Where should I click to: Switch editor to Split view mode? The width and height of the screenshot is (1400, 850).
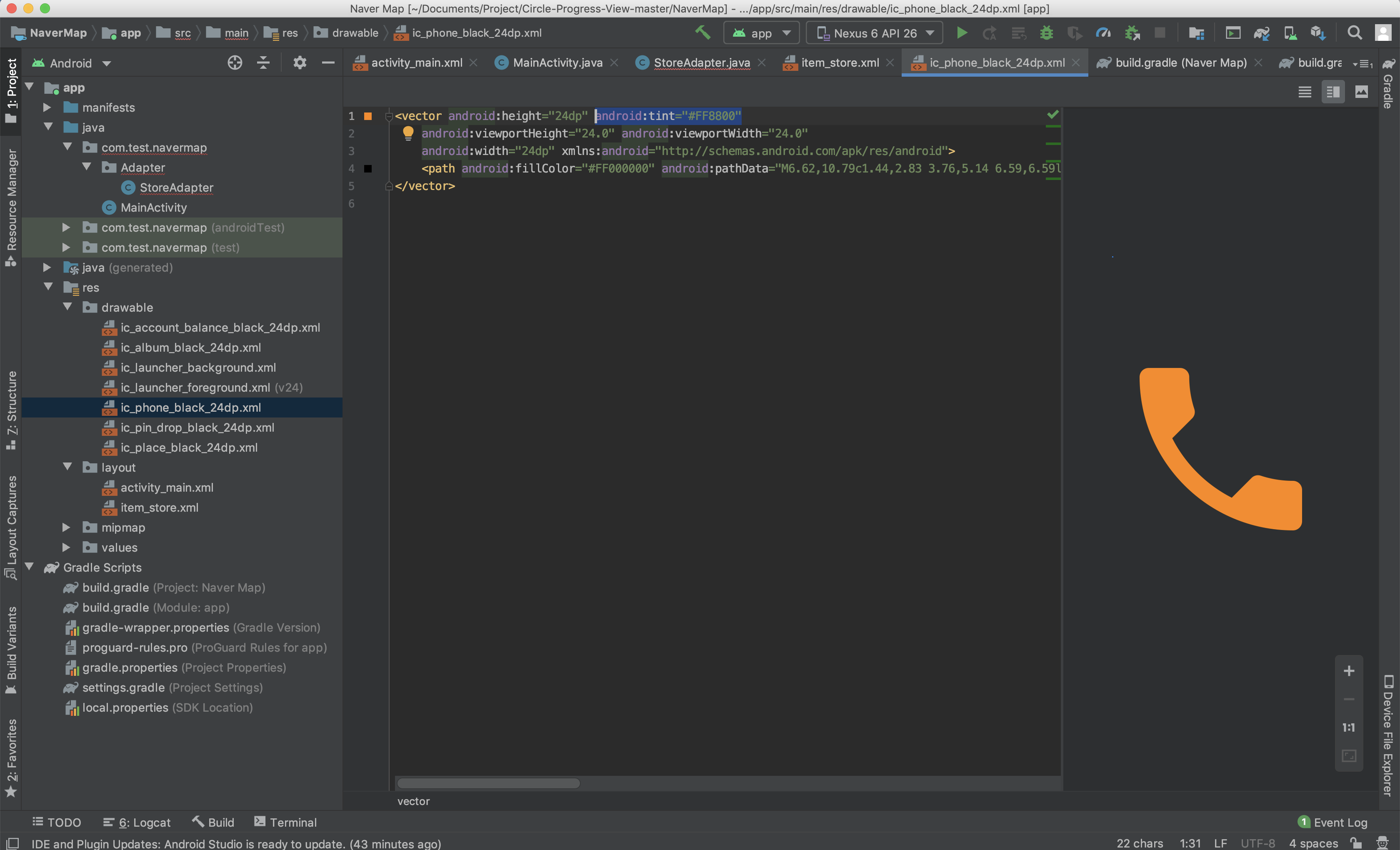(x=1333, y=92)
